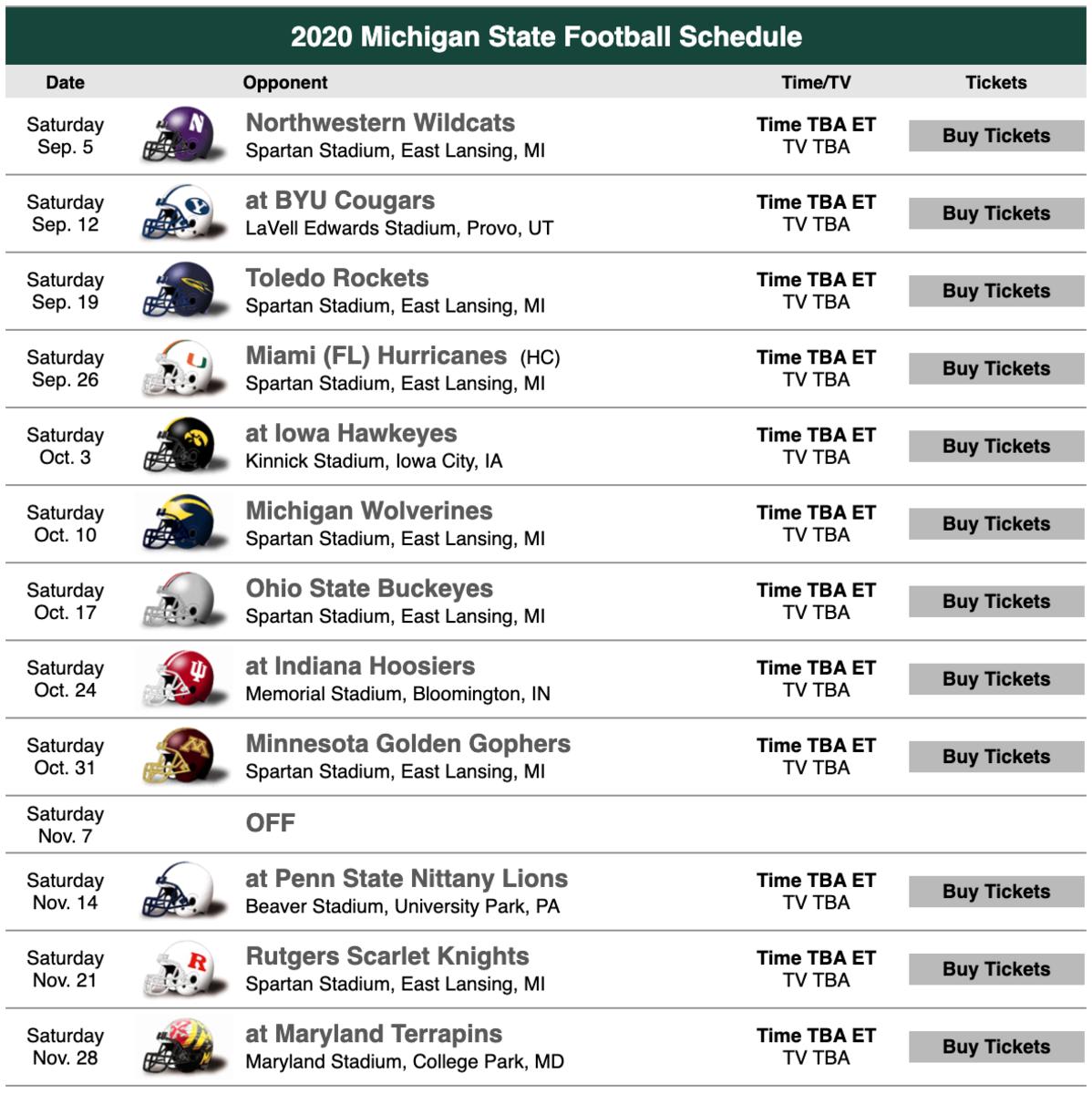This screenshot has width=1092, height=1094.
Task: Click the Miami Hurricanes white helmet icon
Action: (x=184, y=367)
